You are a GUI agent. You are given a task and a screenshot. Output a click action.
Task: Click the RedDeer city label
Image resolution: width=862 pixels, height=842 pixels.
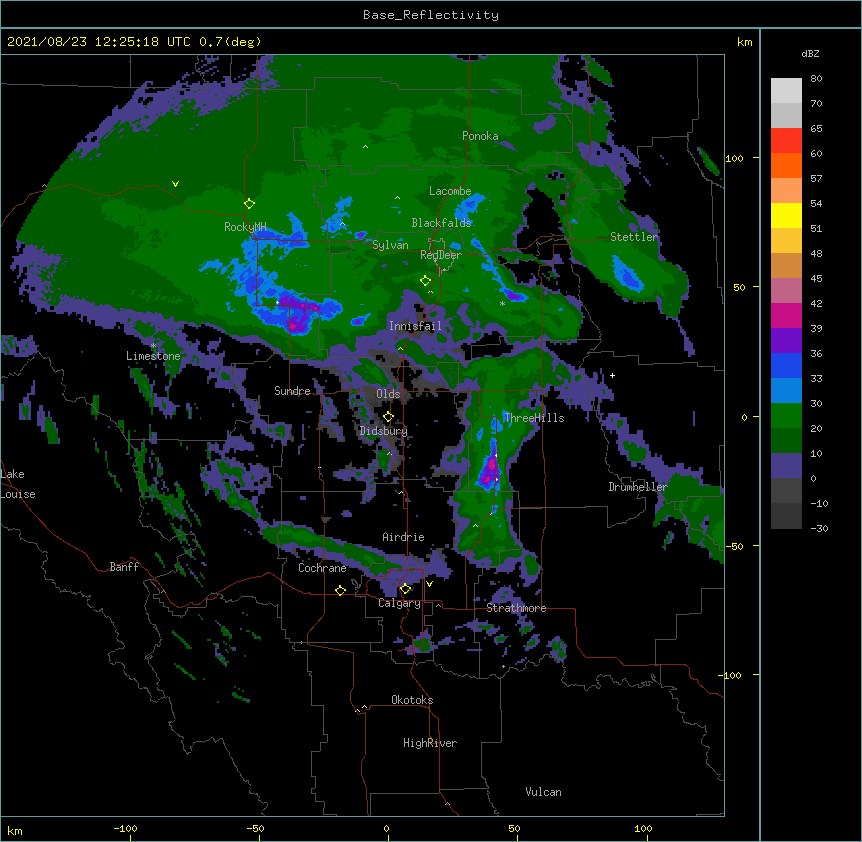tap(441, 255)
